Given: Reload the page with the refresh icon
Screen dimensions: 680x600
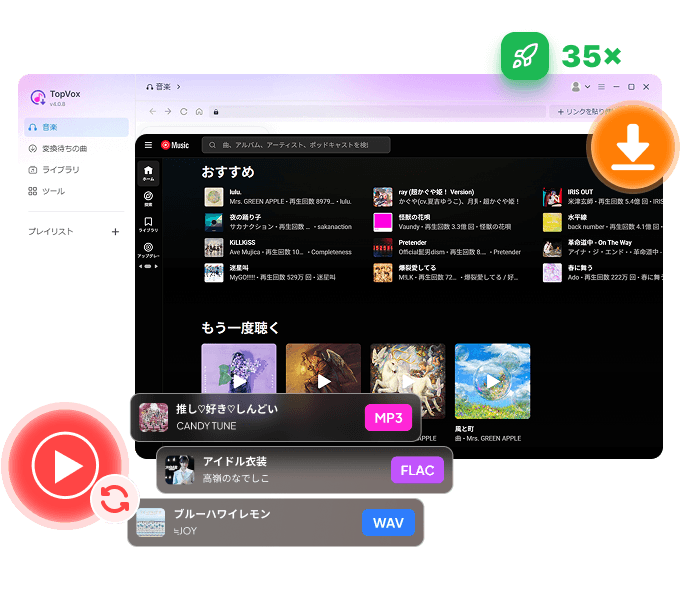Looking at the screenshot, I should pyautogui.click(x=184, y=111).
